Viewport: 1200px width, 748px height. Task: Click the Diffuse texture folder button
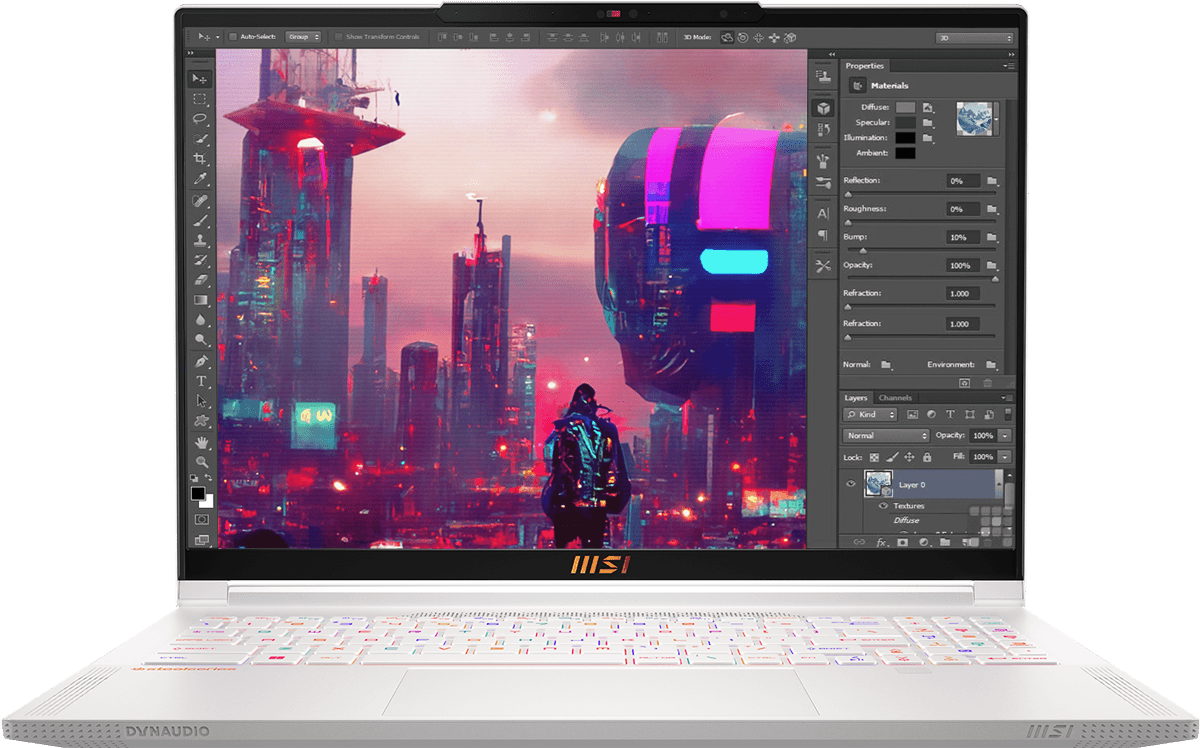click(x=928, y=107)
